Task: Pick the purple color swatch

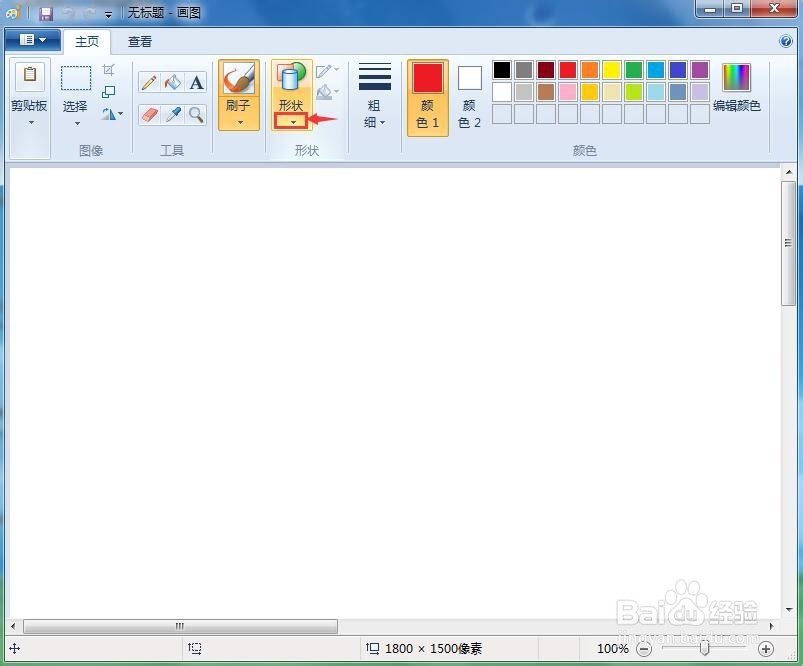Action: click(x=700, y=70)
